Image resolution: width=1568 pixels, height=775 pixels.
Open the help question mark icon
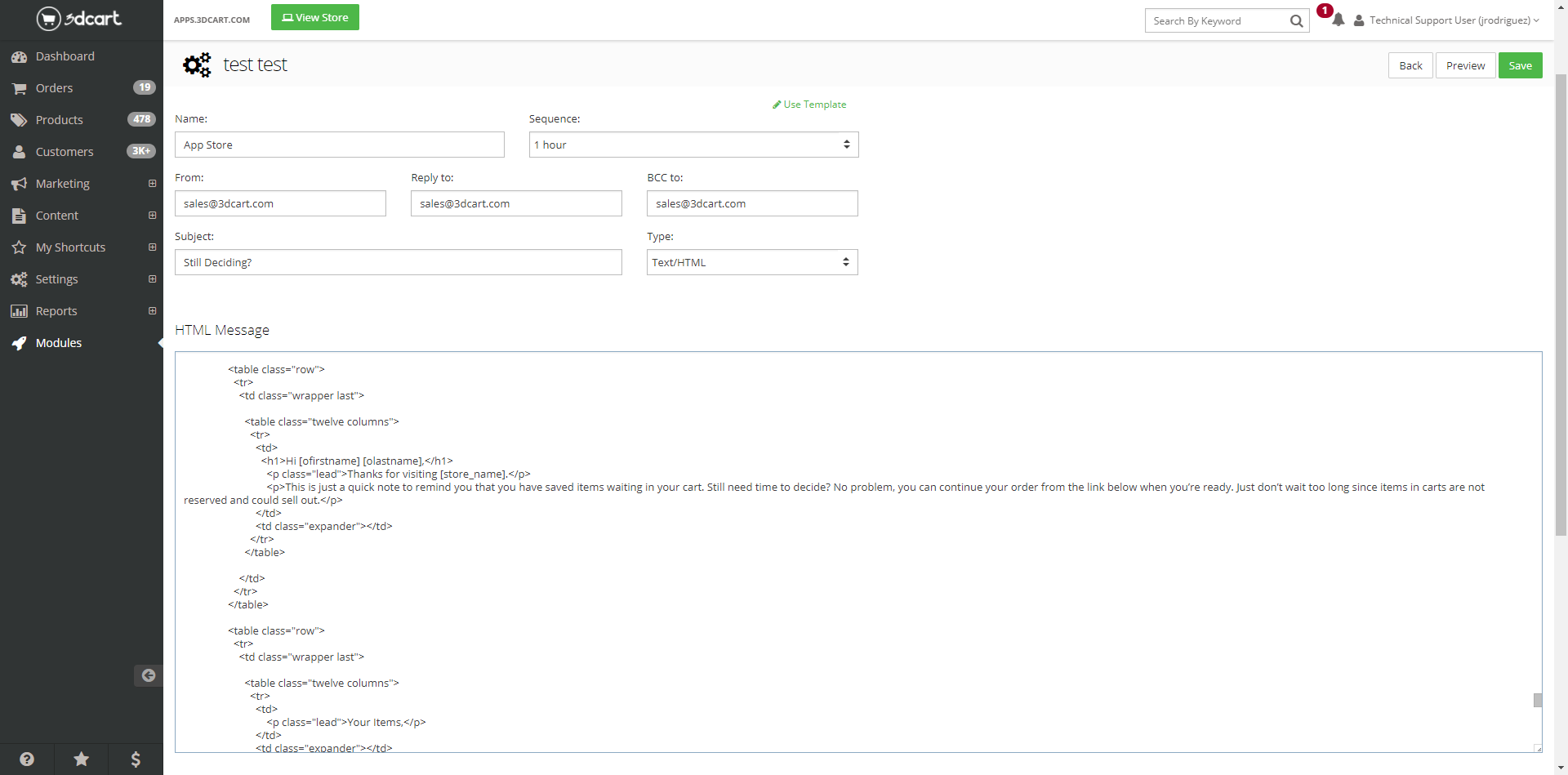click(x=27, y=759)
